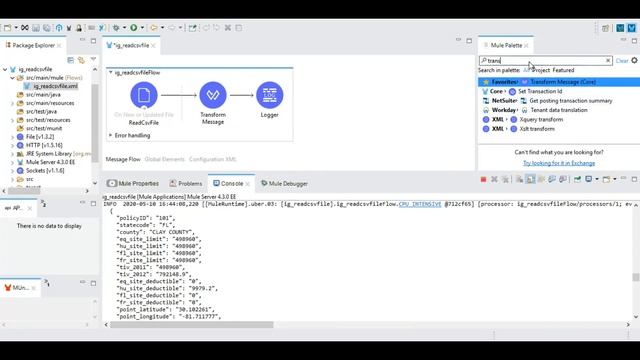Click the Open Perspective icon at top right

pos(605,28)
